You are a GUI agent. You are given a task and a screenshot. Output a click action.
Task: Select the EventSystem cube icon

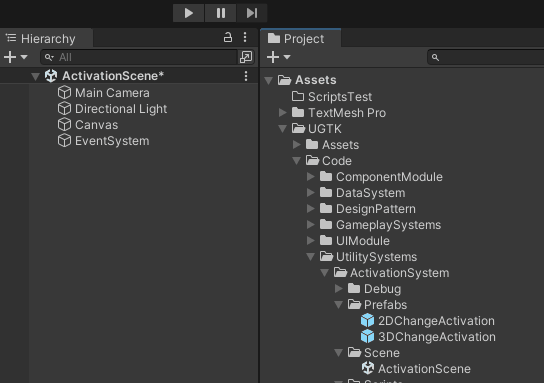(x=64, y=141)
